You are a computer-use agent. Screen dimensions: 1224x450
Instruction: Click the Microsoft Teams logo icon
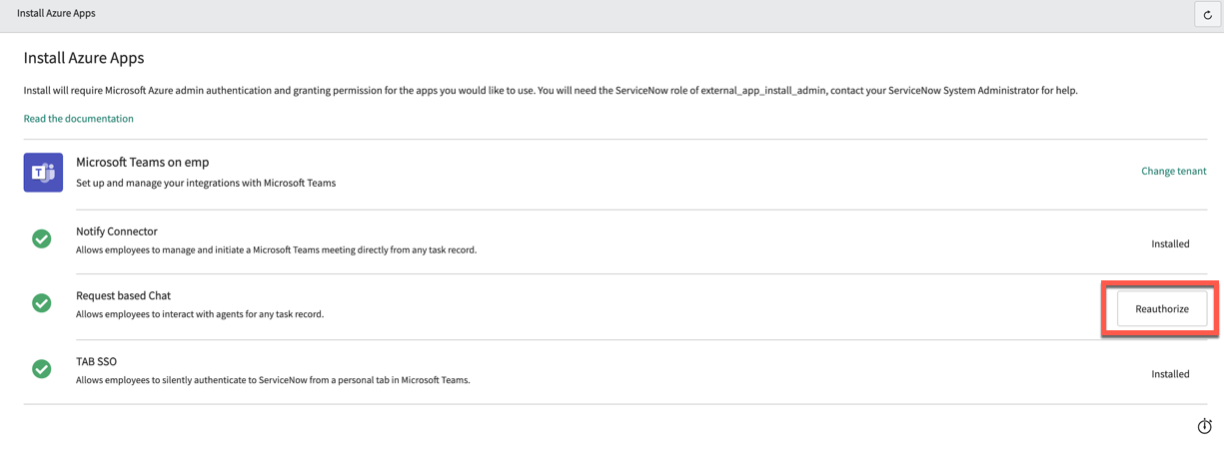click(43, 173)
